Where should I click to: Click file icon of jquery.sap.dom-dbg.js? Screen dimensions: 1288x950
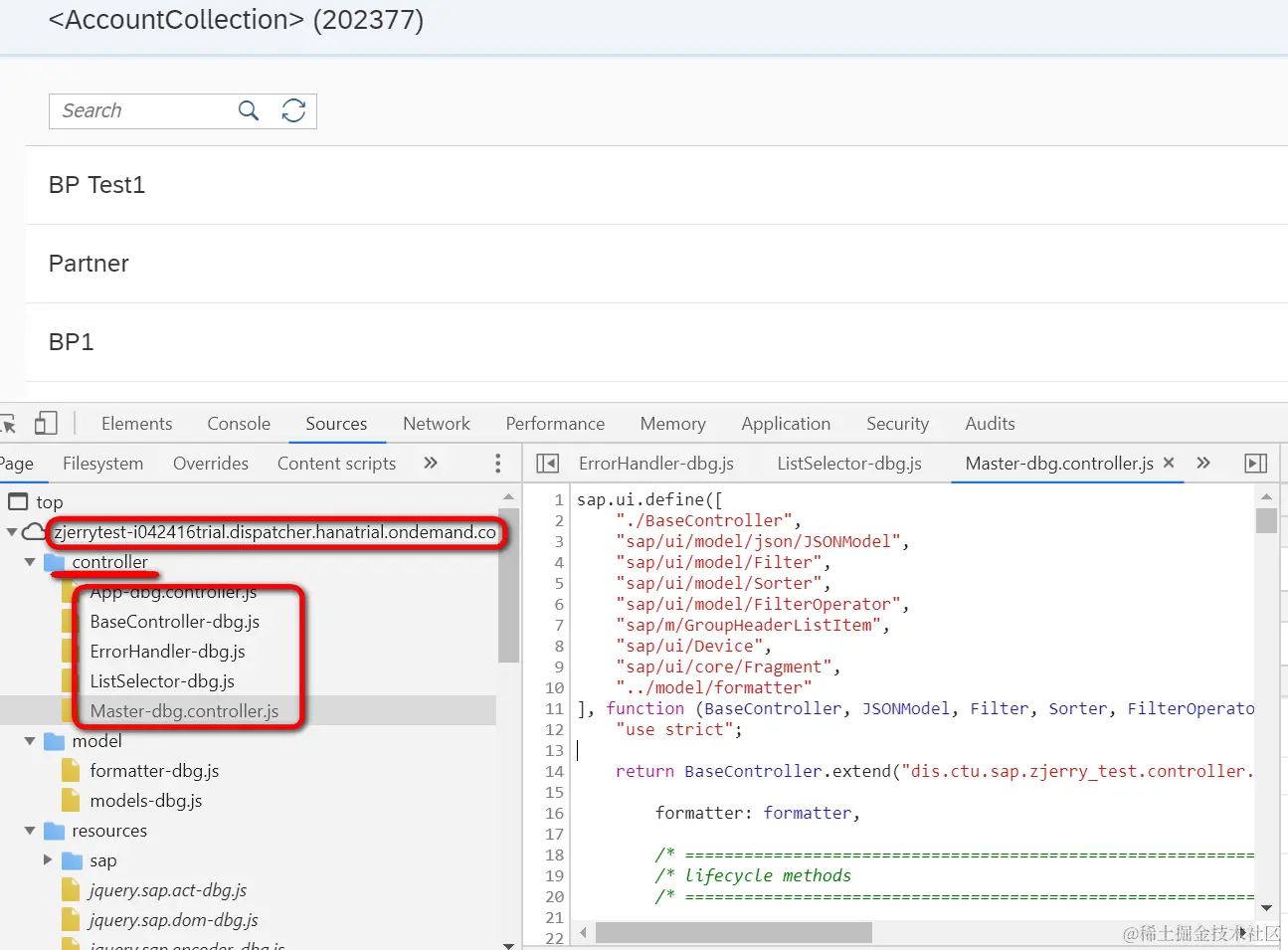[x=71, y=920]
